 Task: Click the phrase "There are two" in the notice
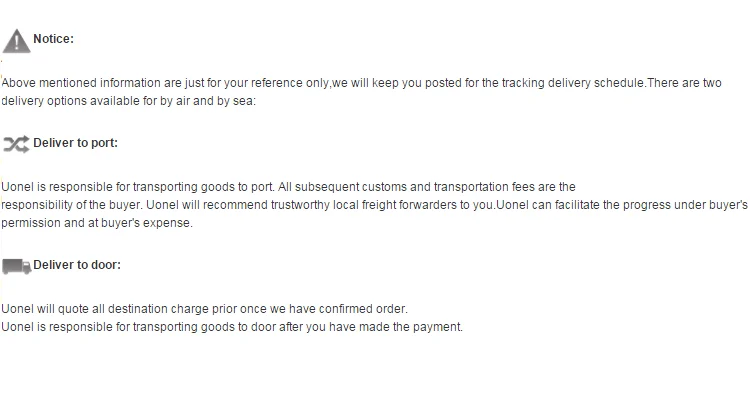(x=685, y=83)
